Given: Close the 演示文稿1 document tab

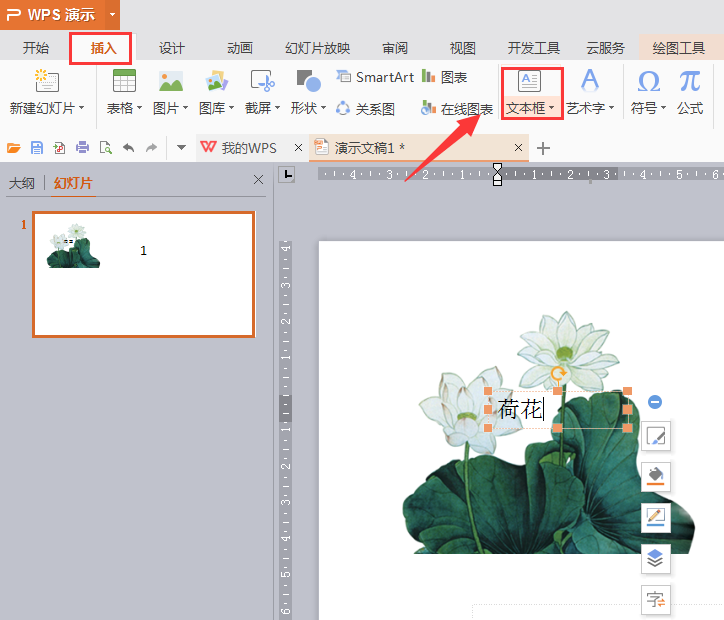Looking at the screenshot, I should pos(519,148).
